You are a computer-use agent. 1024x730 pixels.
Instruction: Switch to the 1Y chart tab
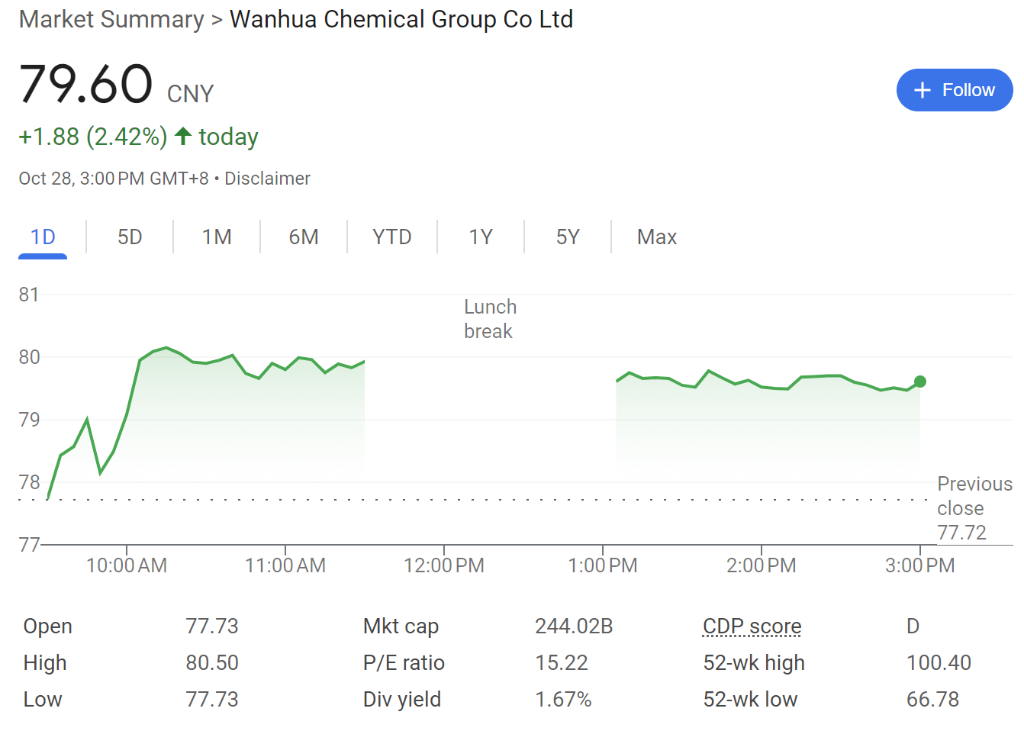tap(481, 237)
